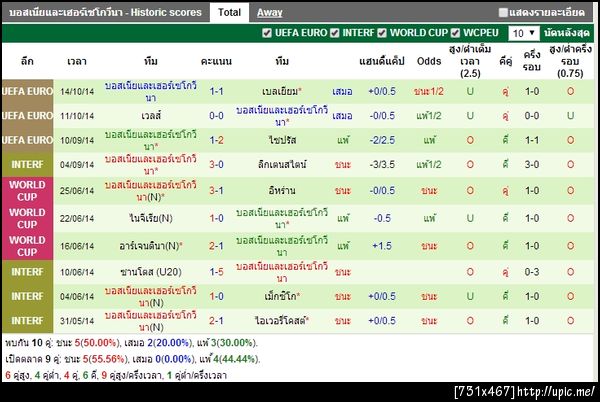Image resolution: width=600 pixels, height=402 pixels.
Task: Click score 1-2 of 10/09/14 match
Action: (216, 140)
